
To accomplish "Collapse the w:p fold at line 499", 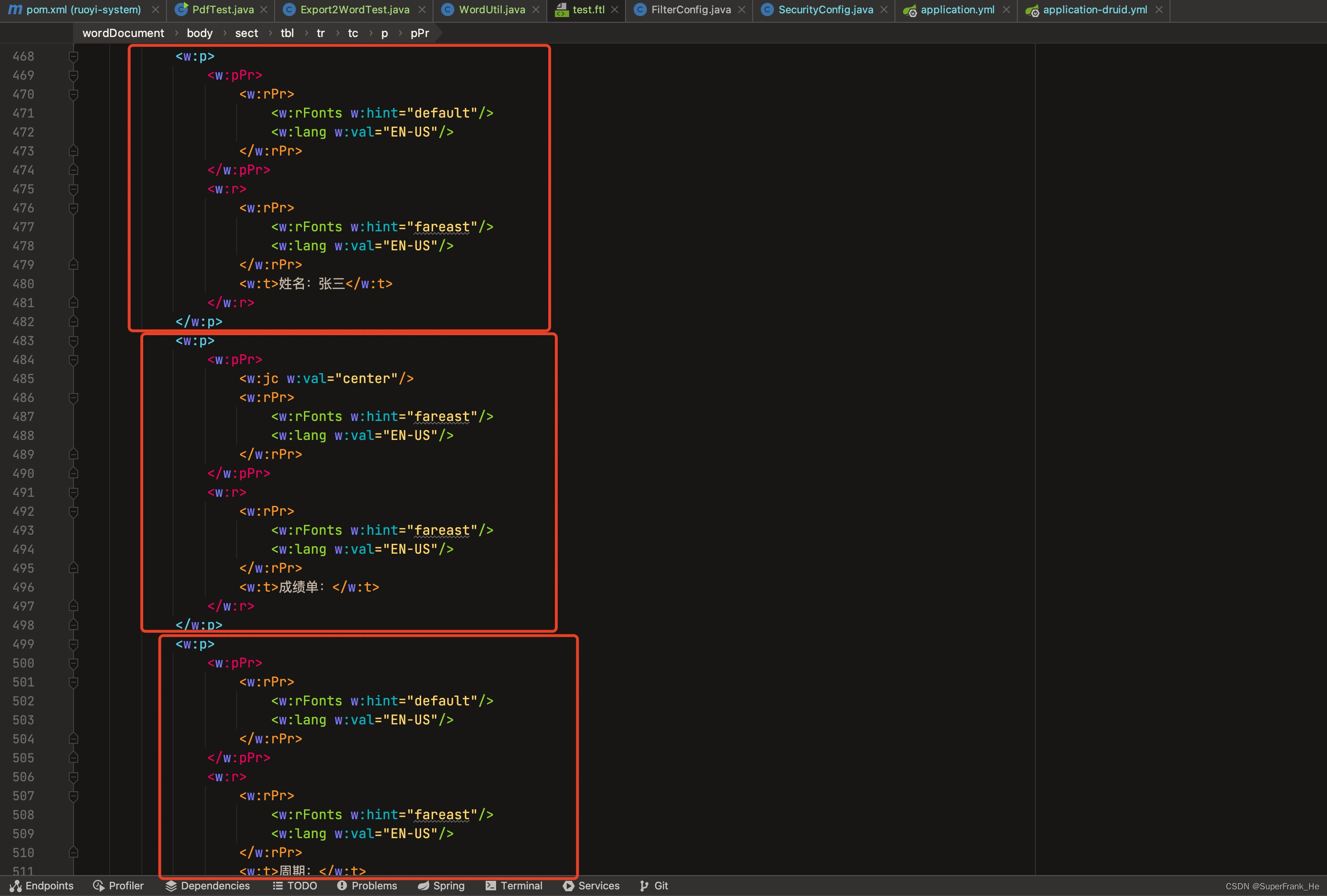I will 74,644.
